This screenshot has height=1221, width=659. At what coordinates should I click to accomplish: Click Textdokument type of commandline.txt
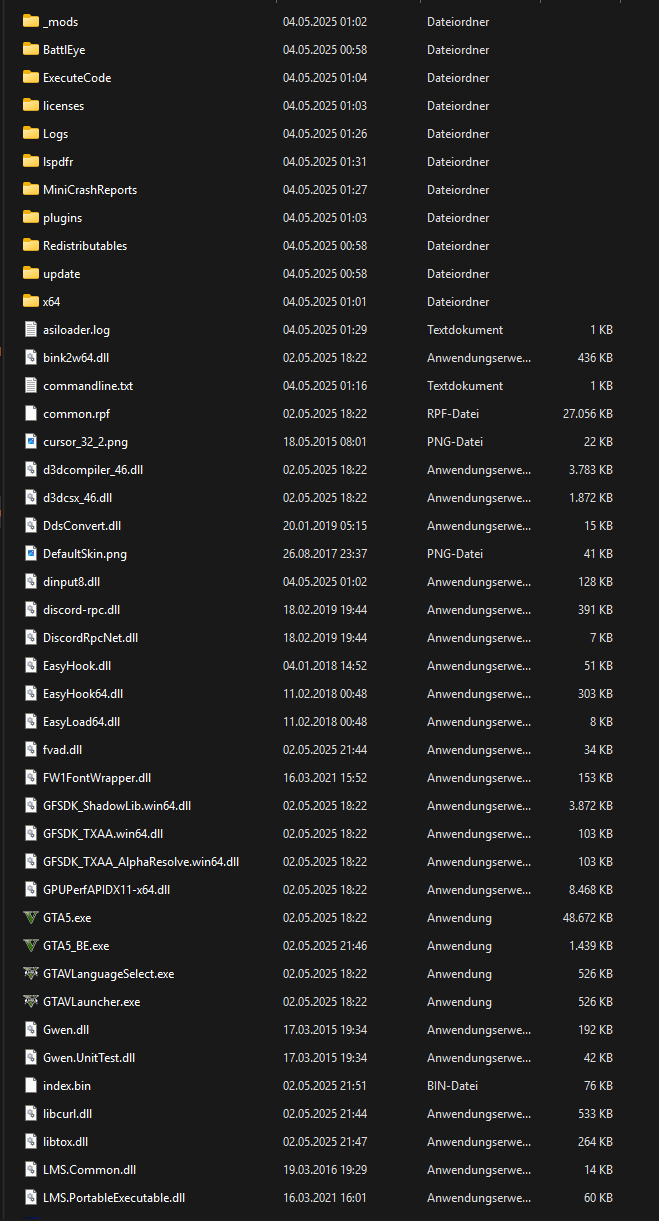pos(465,385)
